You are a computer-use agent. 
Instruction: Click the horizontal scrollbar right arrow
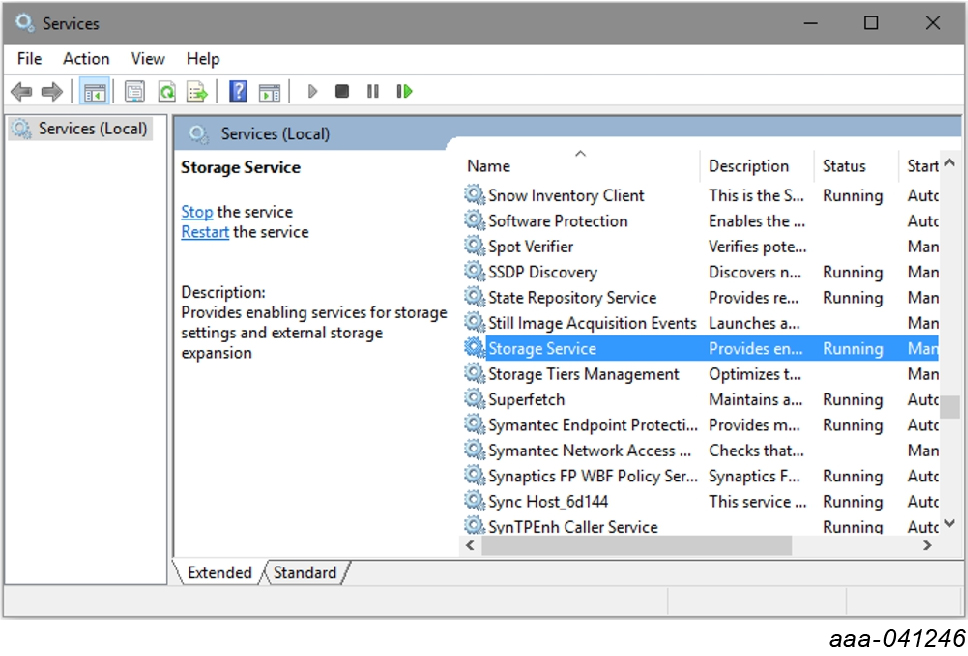coord(927,546)
